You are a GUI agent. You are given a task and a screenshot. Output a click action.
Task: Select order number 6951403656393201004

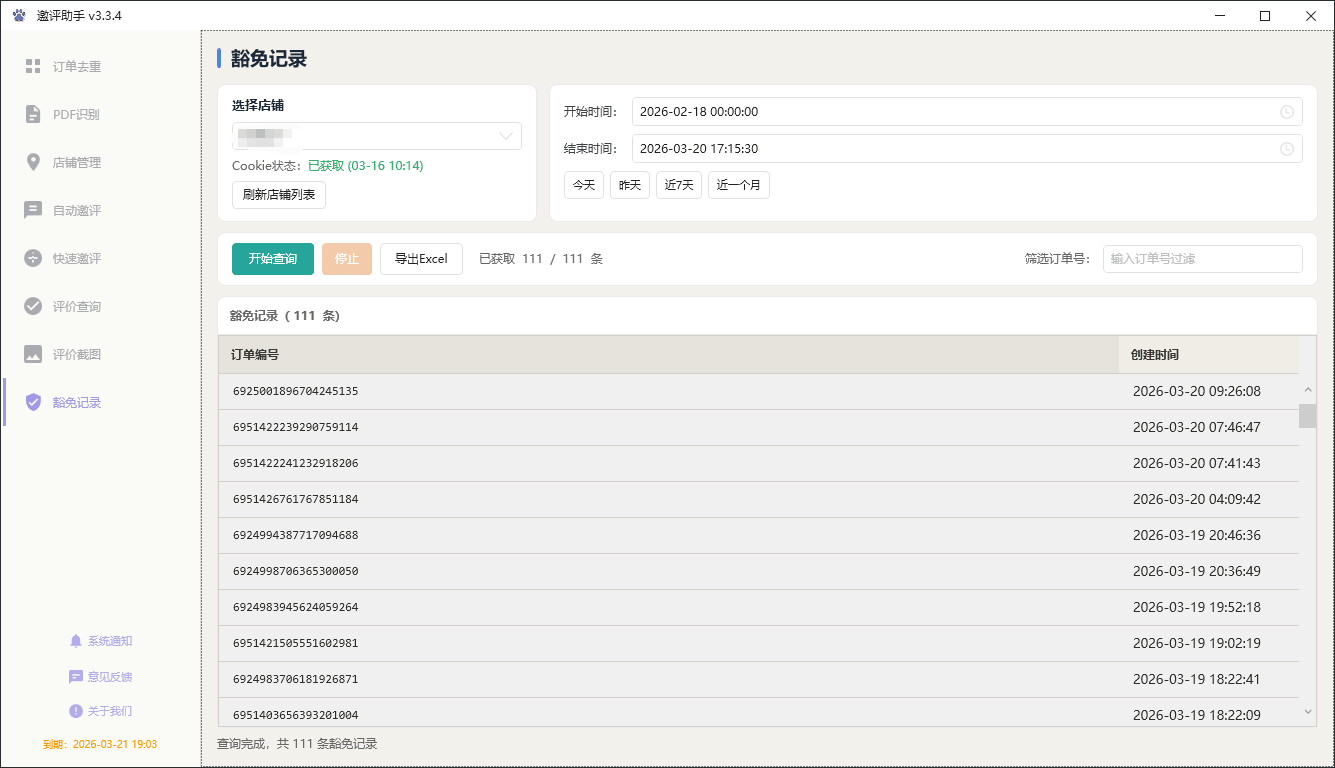tap(296, 716)
